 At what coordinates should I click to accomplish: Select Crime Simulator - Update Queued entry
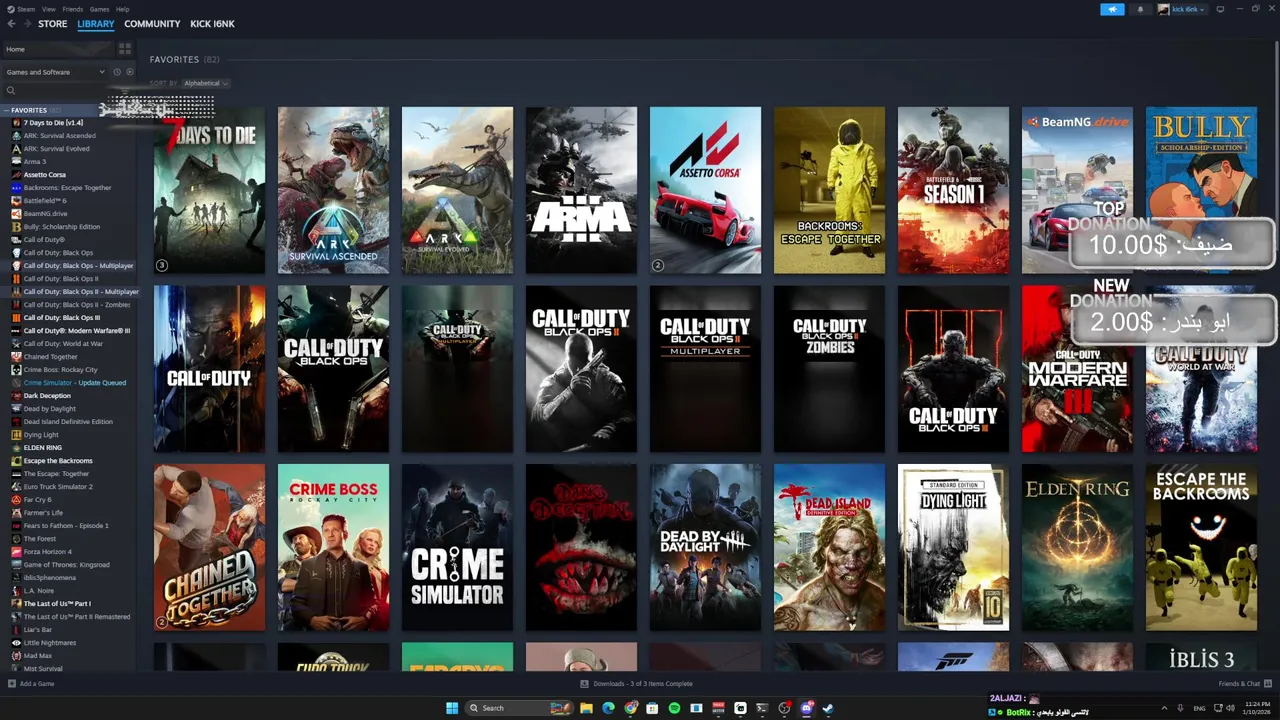[x=75, y=383]
